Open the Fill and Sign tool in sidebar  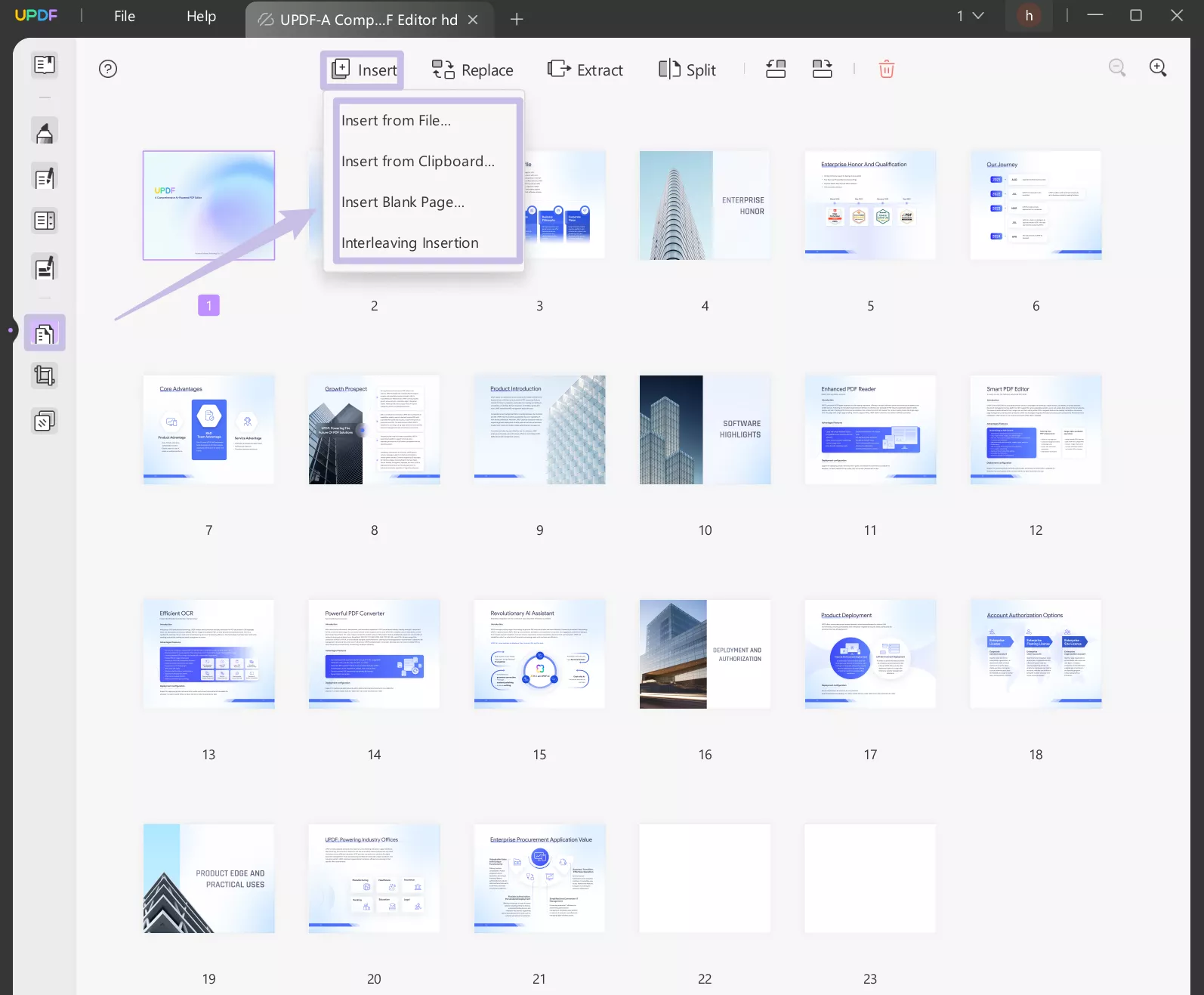tap(45, 267)
